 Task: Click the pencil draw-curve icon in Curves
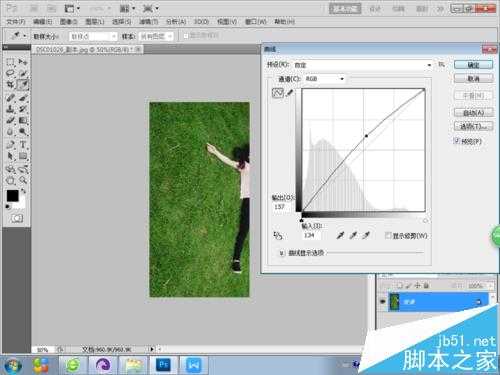290,93
